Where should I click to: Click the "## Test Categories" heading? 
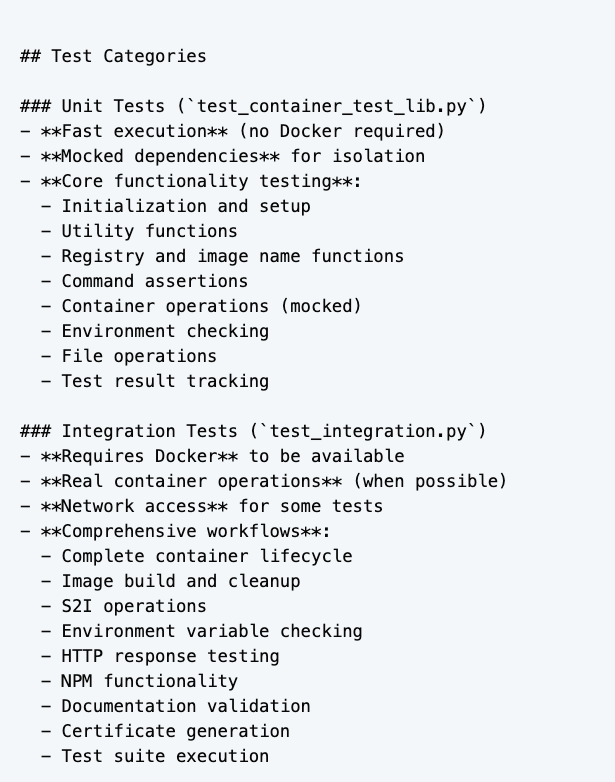tap(113, 56)
